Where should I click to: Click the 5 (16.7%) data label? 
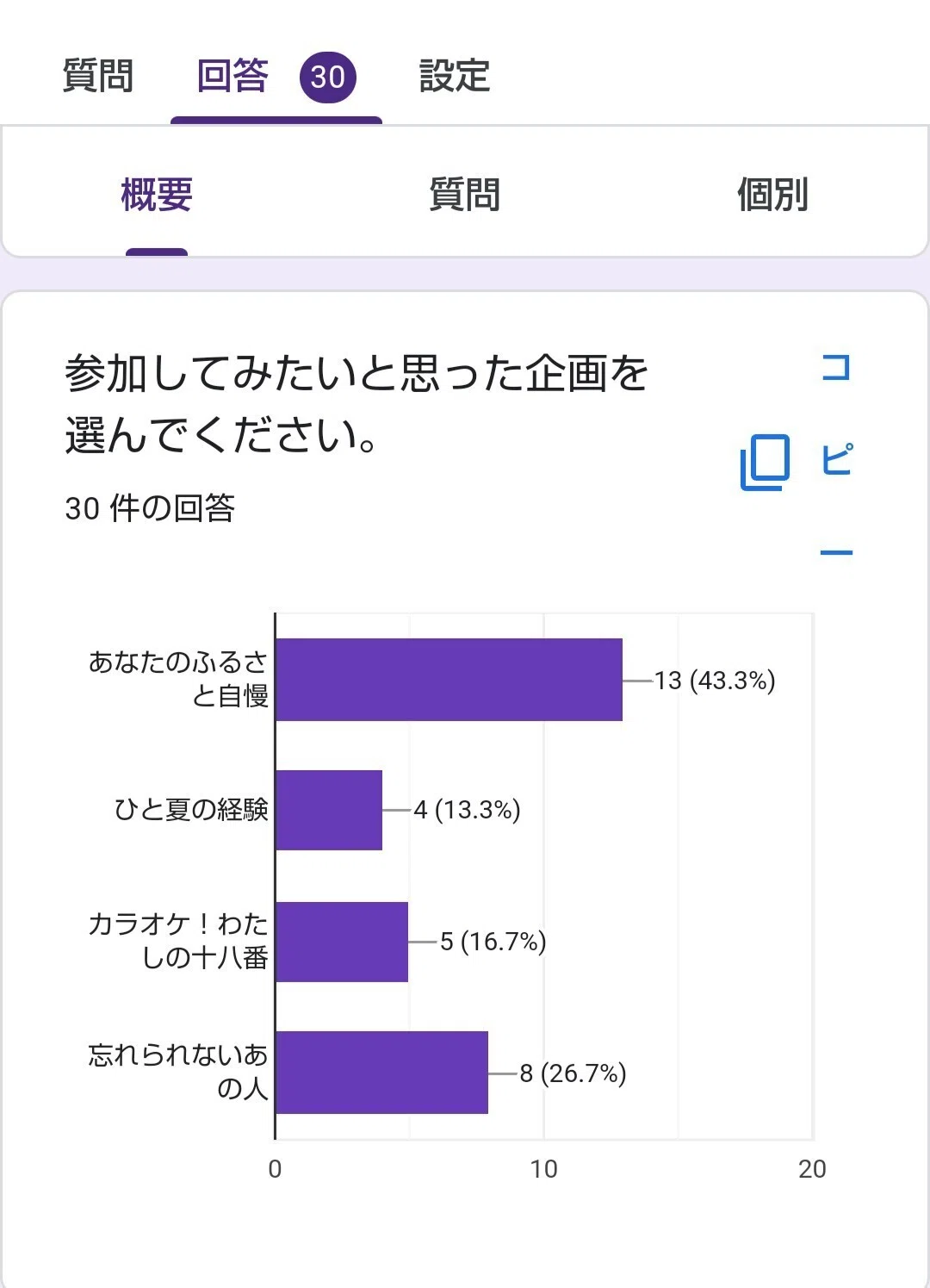[493, 942]
